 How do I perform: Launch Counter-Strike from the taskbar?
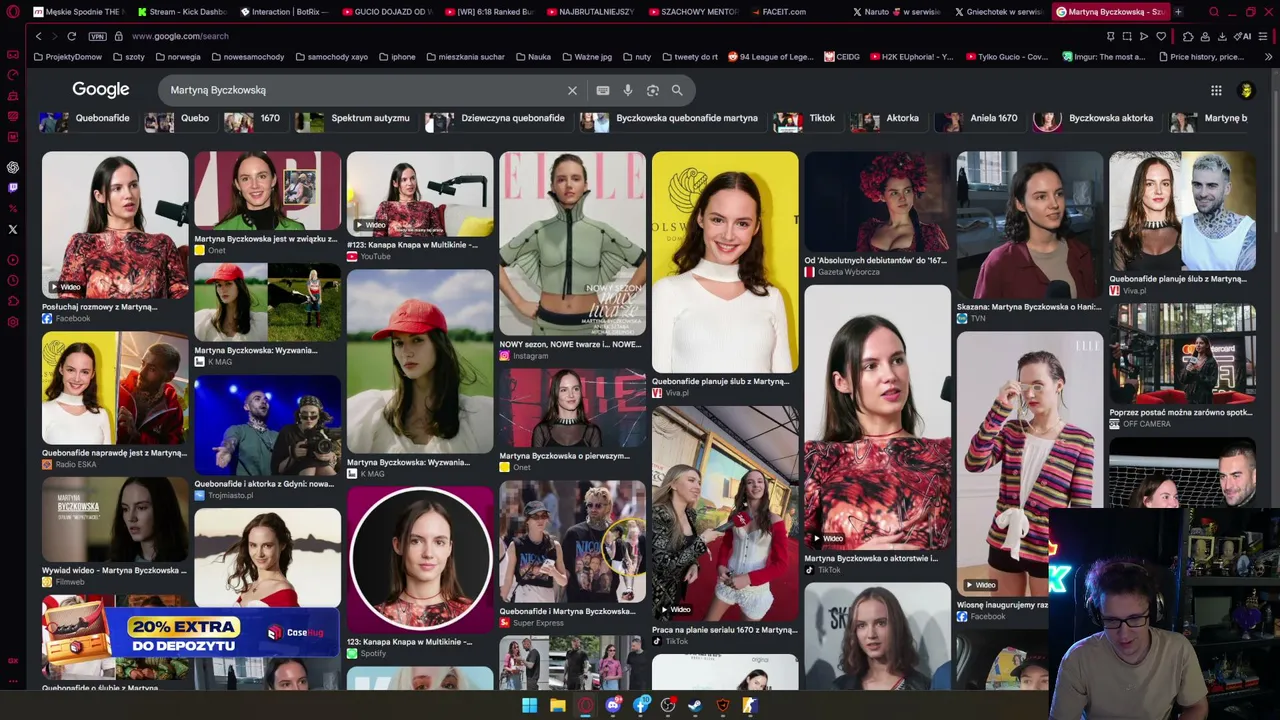749,705
